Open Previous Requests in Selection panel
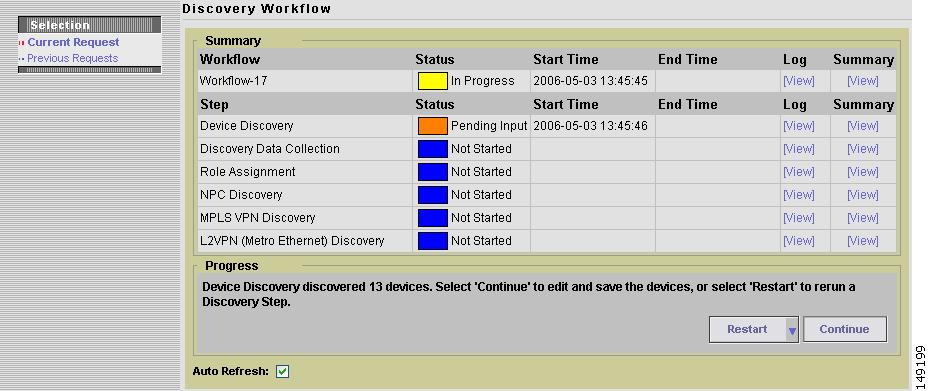Image resolution: width=928 pixels, height=391 pixels. click(72, 59)
